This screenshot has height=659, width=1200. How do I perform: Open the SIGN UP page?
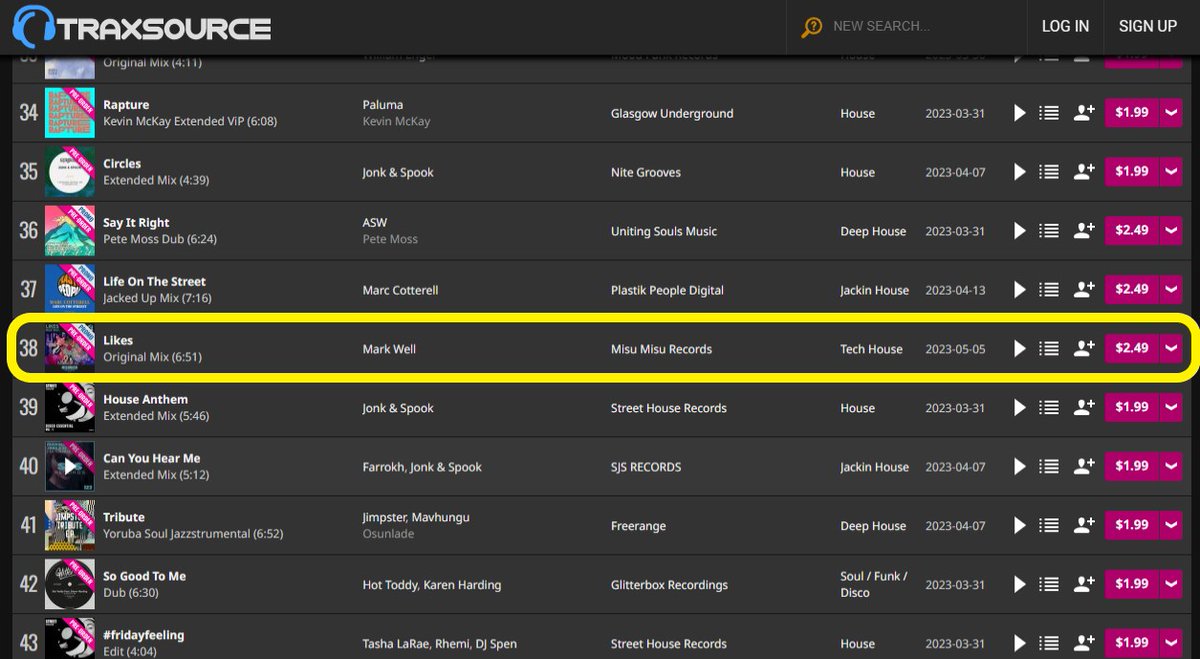[1147, 26]
